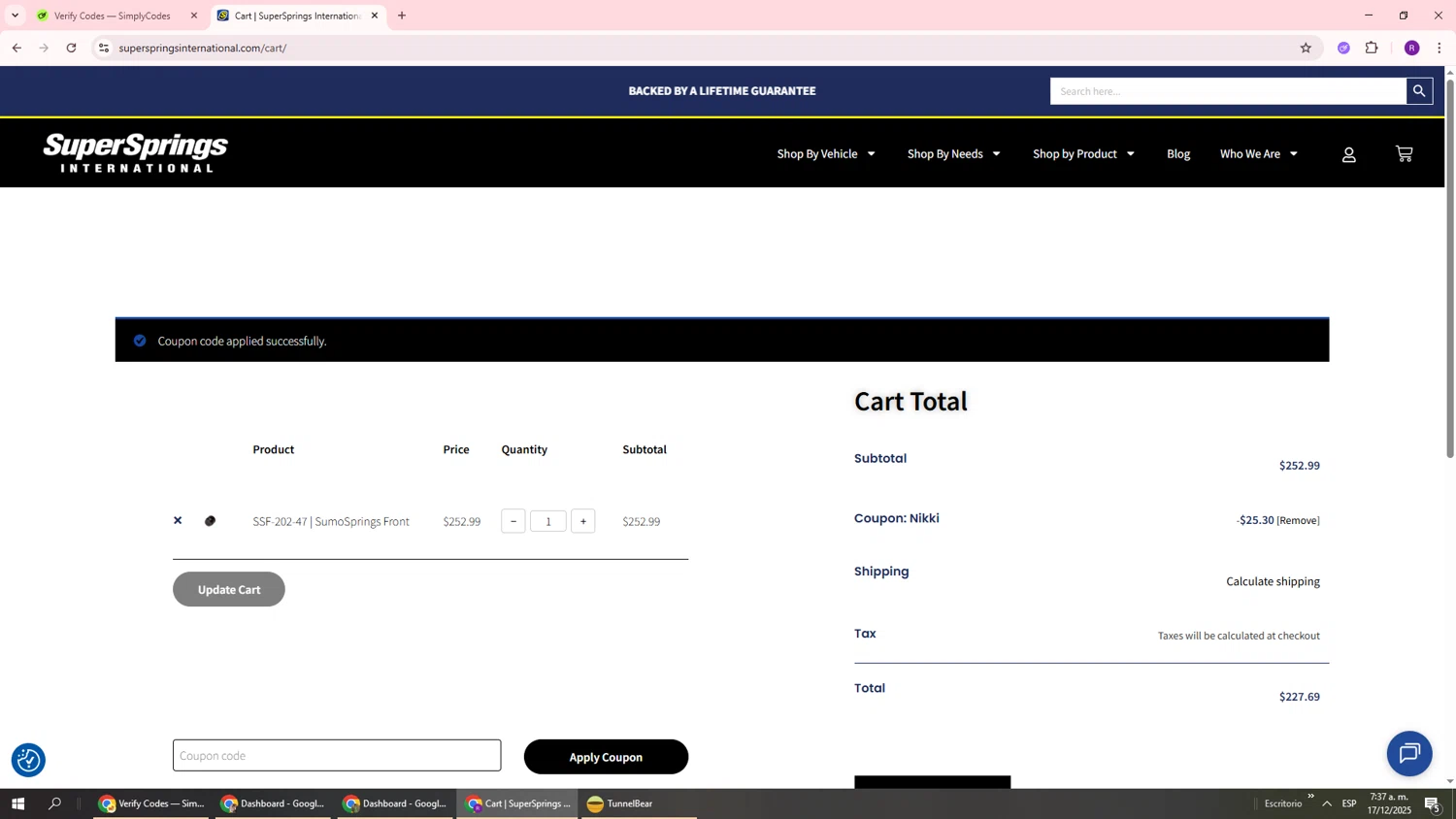Open the tab search dropdown arrow
This screenshot has width=1456, height=819.
15,16
